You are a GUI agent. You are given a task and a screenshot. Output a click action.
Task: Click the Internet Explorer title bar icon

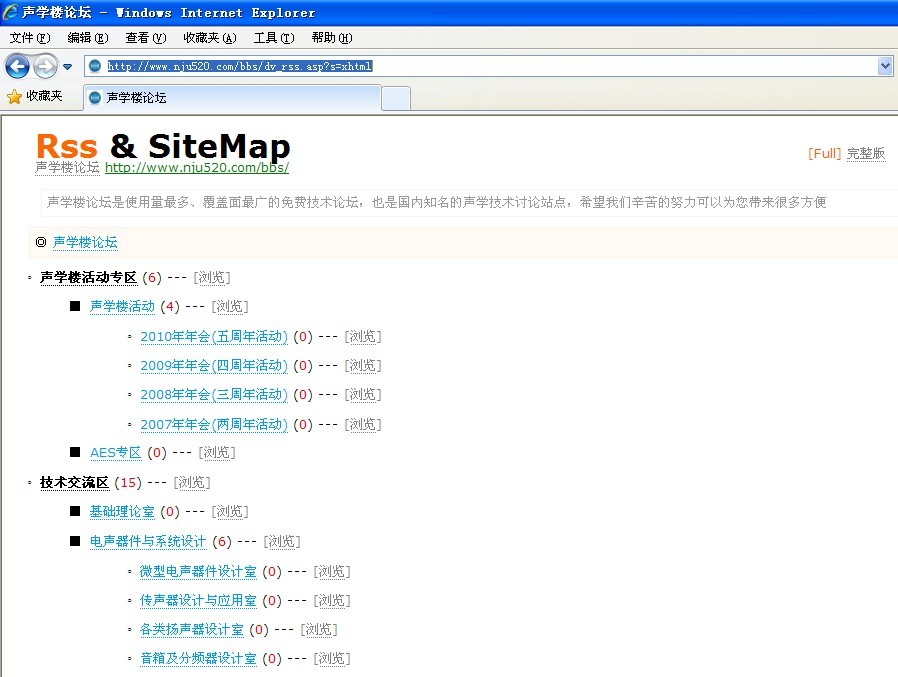11,13
